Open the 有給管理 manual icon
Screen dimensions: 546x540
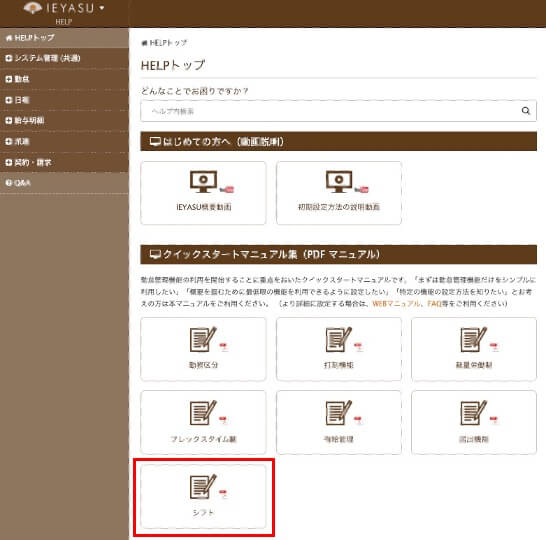[339, 413]
